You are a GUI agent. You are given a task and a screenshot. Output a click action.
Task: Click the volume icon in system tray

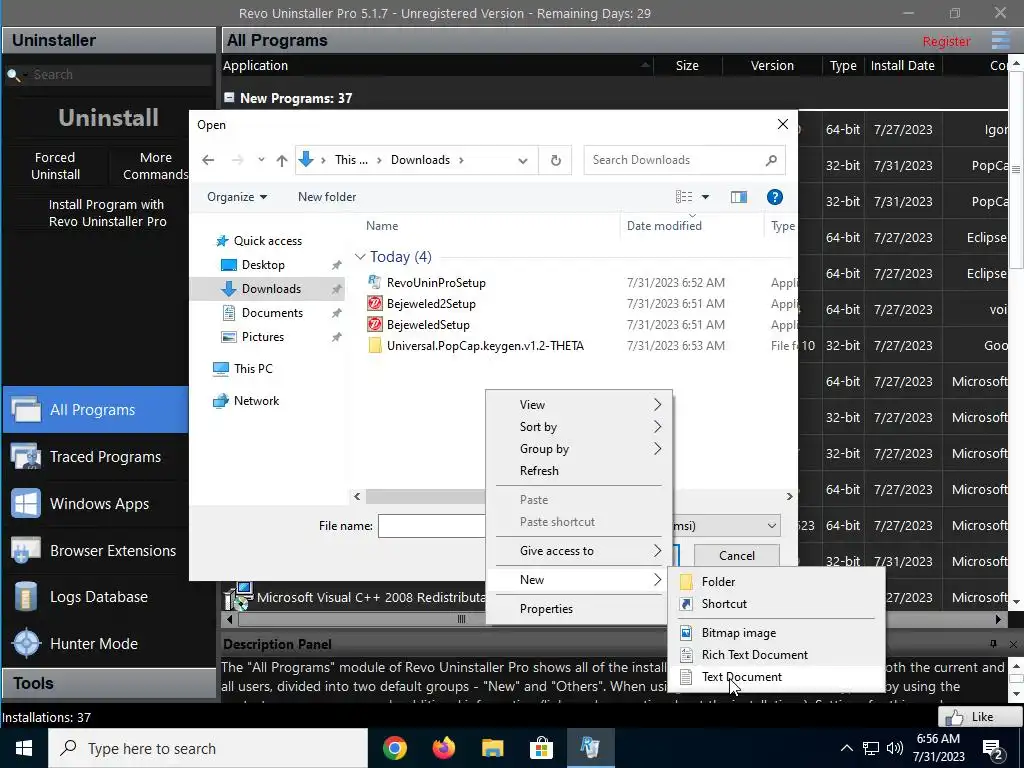pos(895,748)
